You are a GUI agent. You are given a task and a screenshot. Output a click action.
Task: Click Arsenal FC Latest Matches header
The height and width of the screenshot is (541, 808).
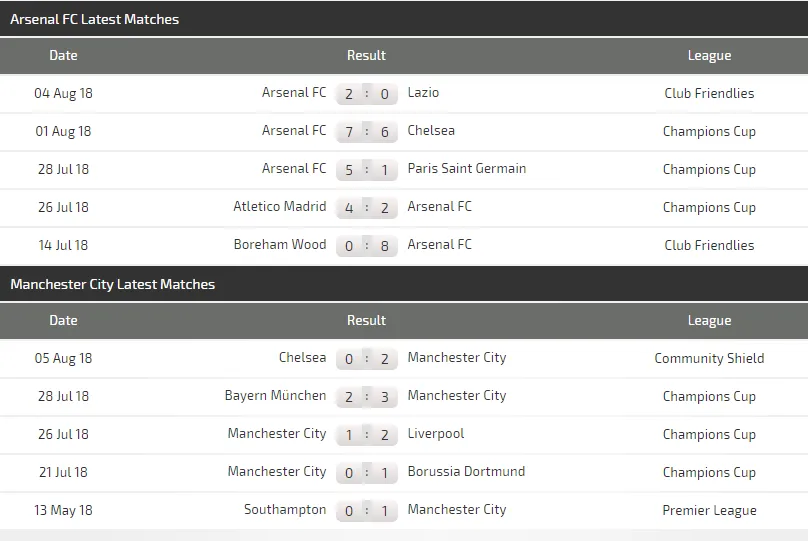point(95,19)
